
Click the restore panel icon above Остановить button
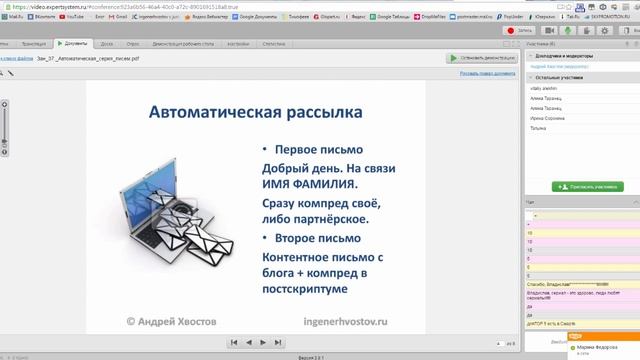(x=507, y=44)
